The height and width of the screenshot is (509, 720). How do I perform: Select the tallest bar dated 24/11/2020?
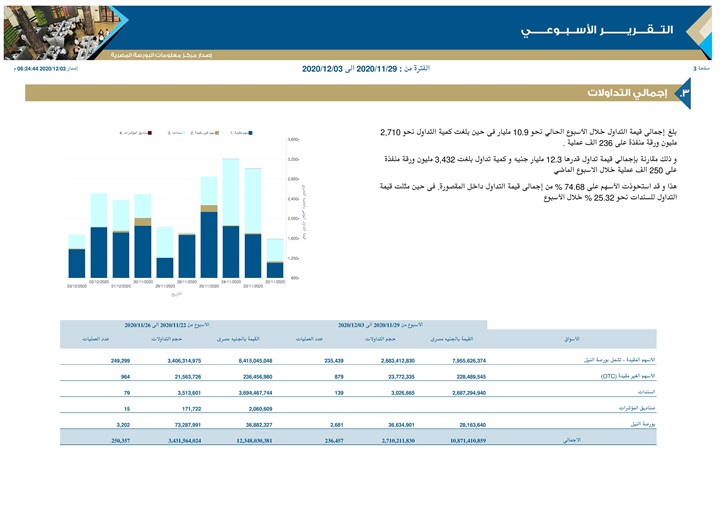click(x=231, y=218)
